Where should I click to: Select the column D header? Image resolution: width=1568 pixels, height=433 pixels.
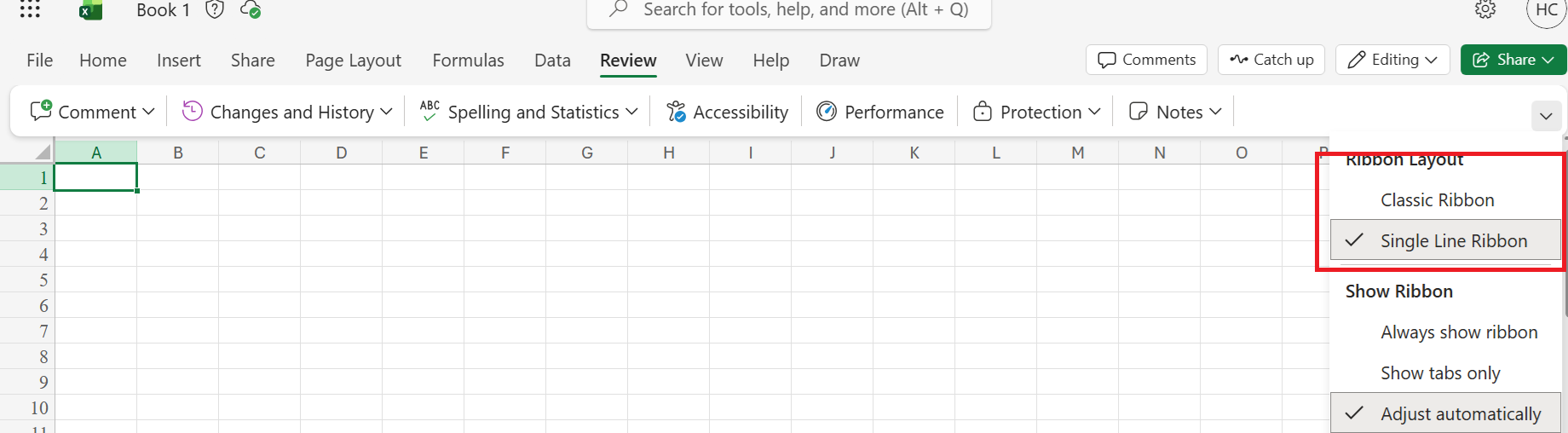[342, 153]
